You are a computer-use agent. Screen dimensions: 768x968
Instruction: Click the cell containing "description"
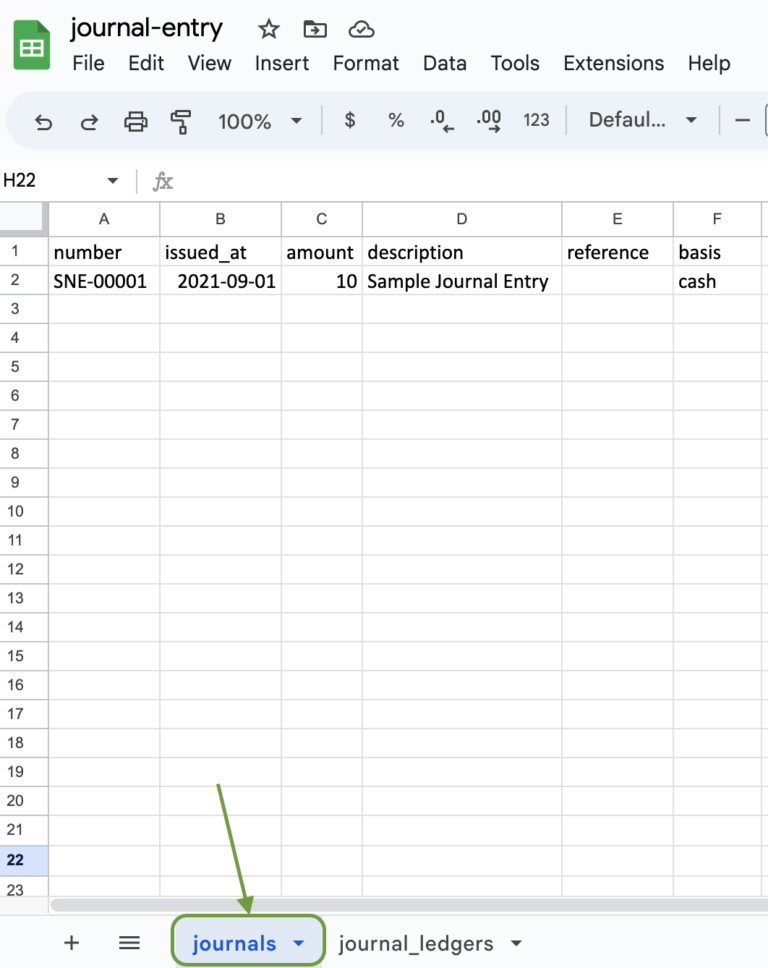pyautogui.click(x=462, y=251)
